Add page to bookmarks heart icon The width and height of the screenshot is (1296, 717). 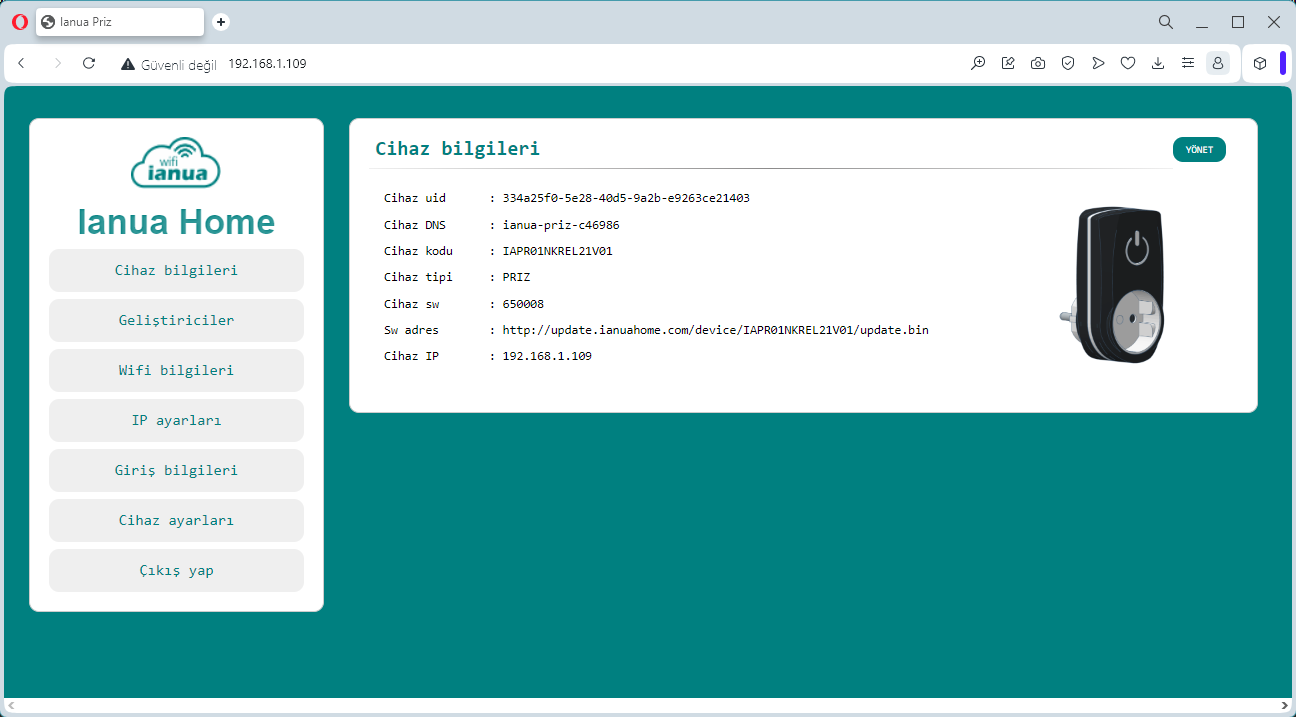click(1128, 63)
